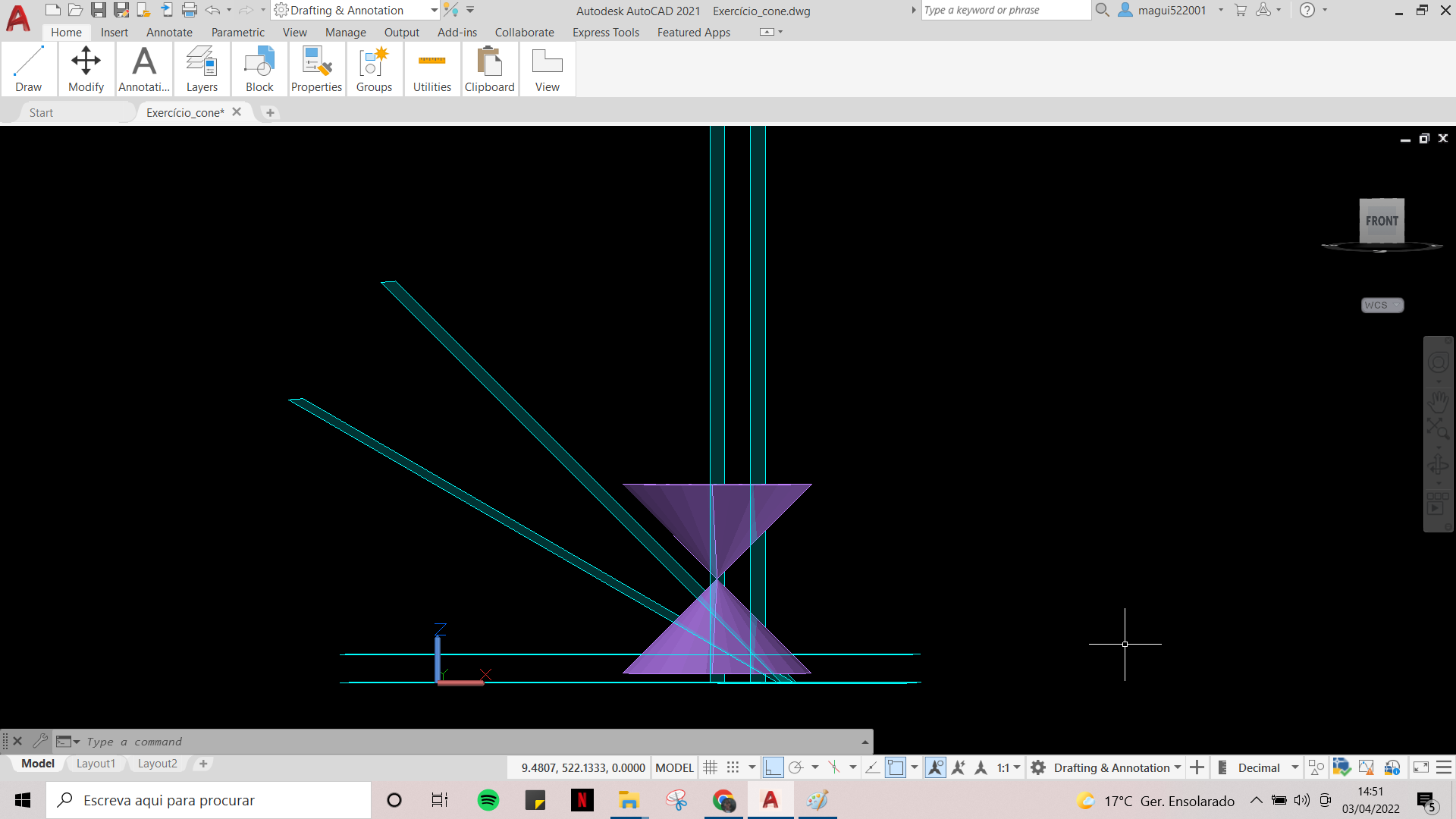Open the Block panel
Image resolution: width=1456 pixels, height=819 pixels.
click(x=259, y=68)
